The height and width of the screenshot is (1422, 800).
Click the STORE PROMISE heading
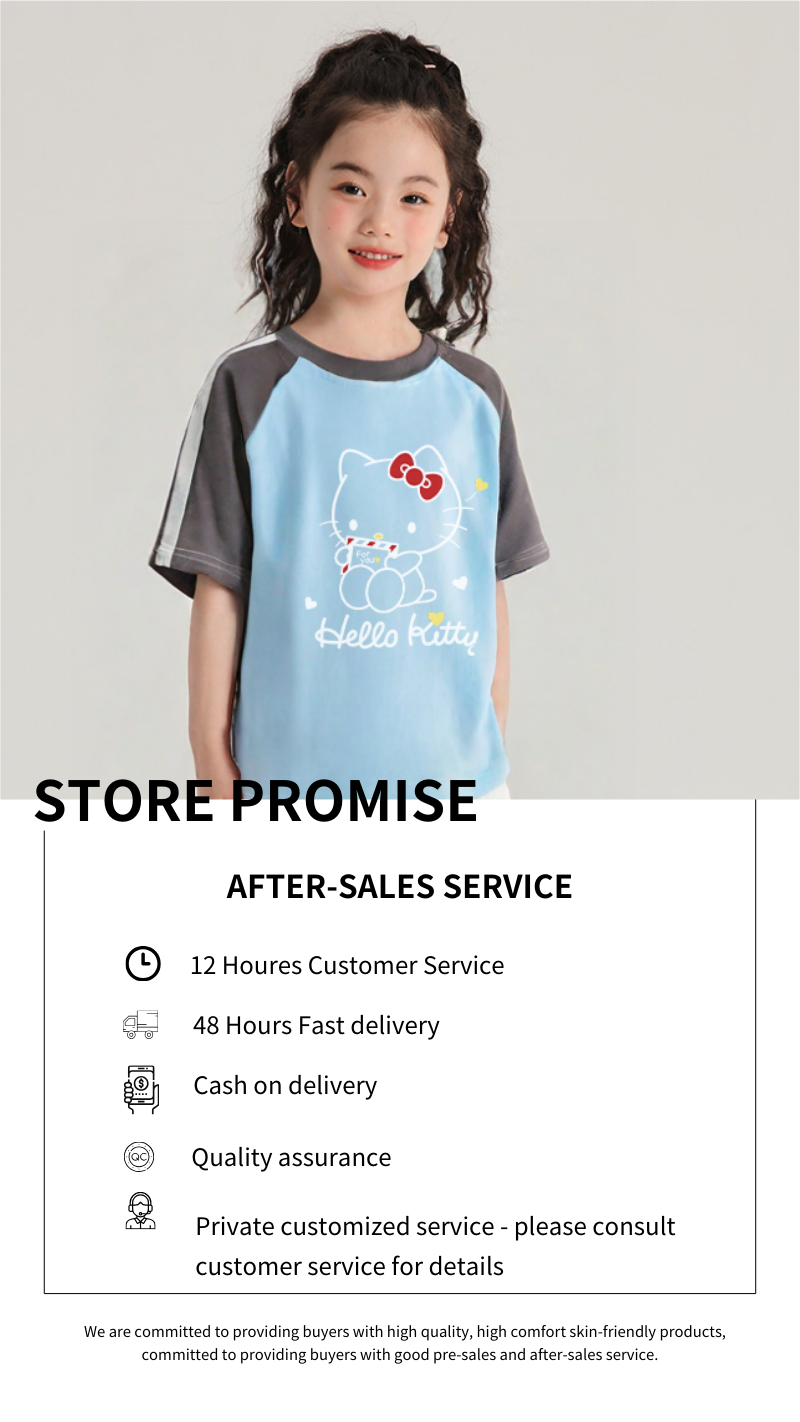[x=256, y=800]
